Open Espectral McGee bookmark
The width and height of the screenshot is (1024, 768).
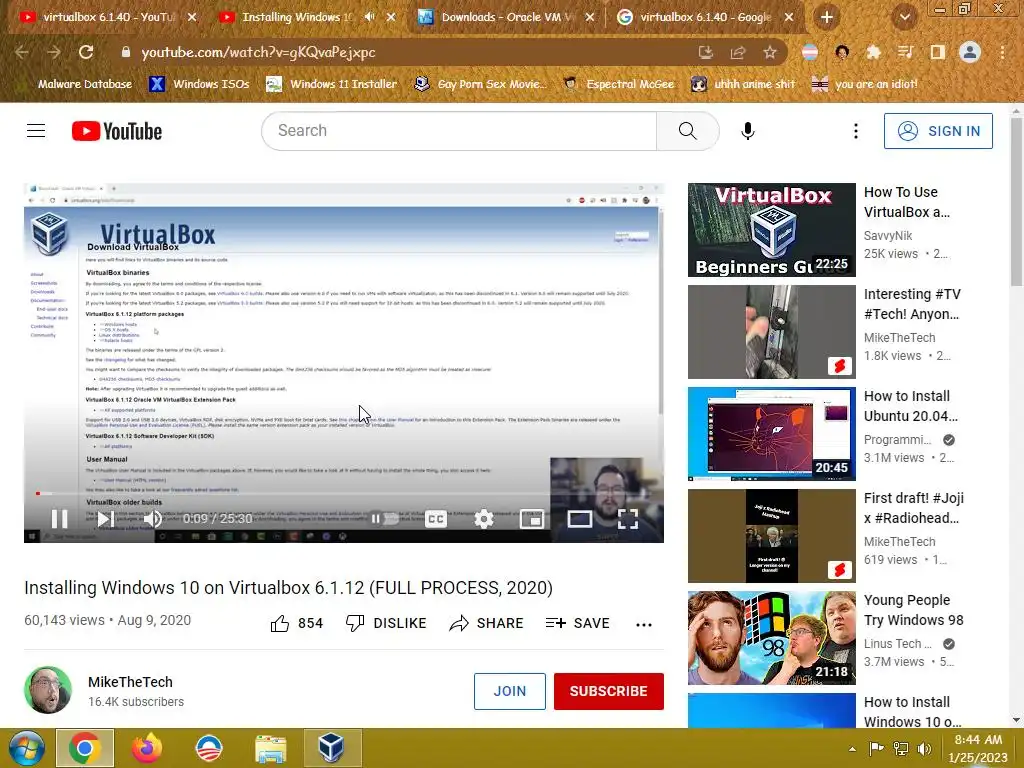coord(618,84)
